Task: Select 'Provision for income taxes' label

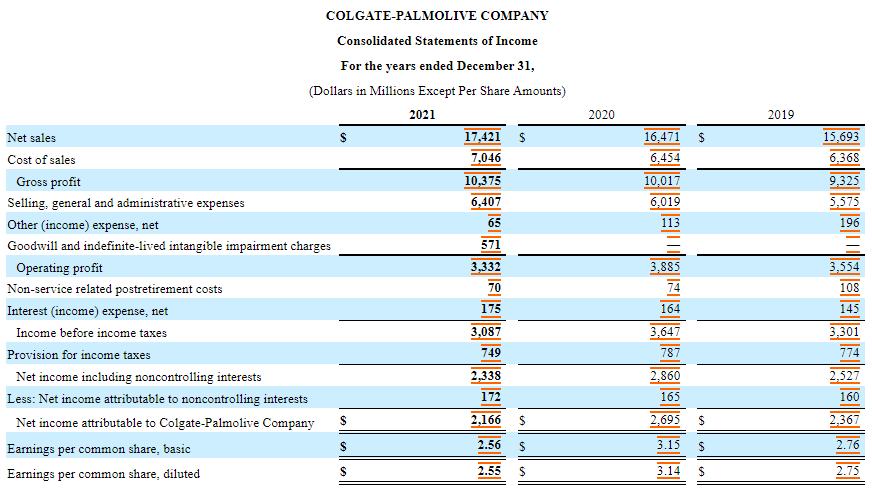Action: 78,355
